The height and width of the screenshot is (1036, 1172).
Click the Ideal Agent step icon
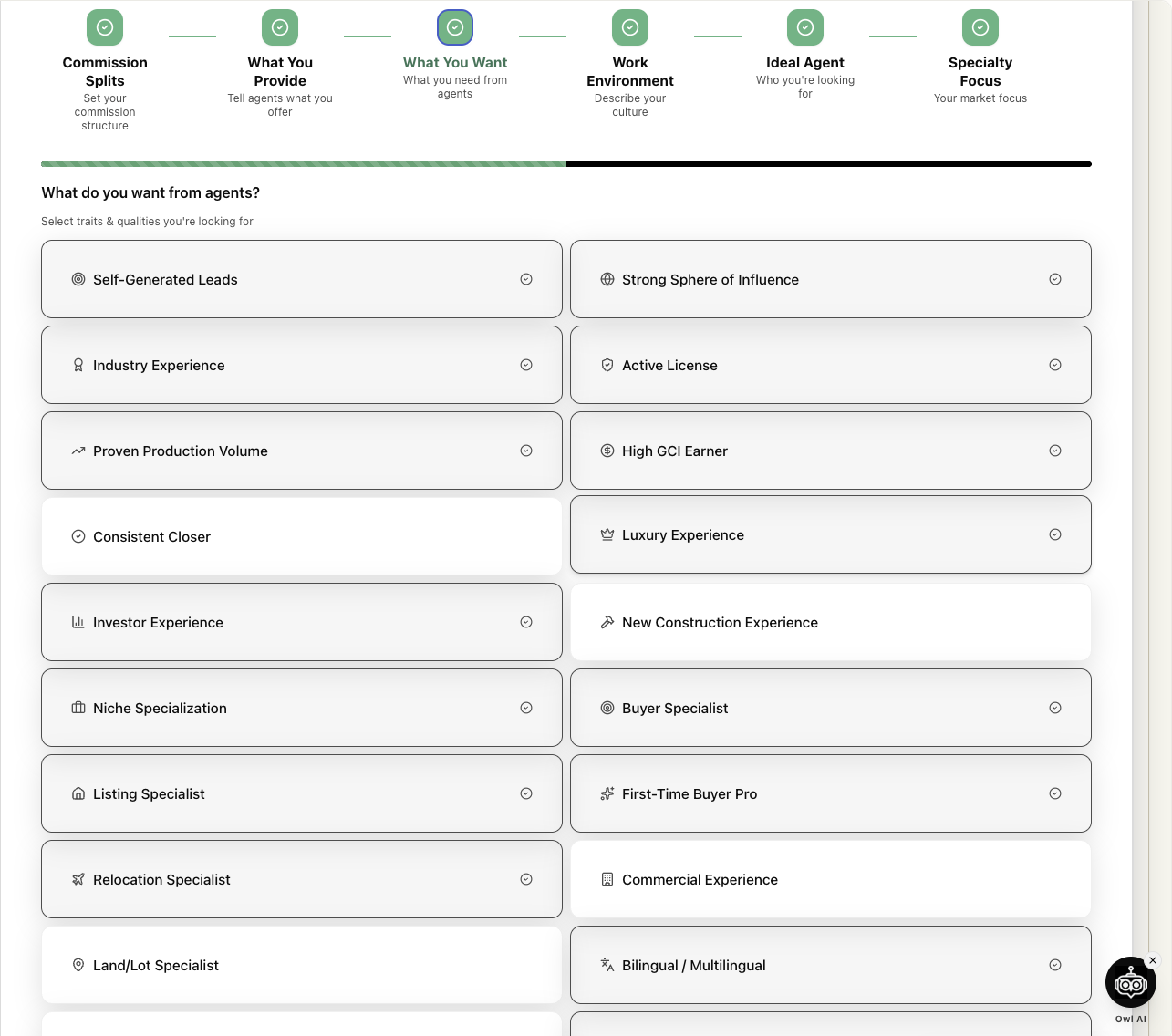tap(805, 27)
